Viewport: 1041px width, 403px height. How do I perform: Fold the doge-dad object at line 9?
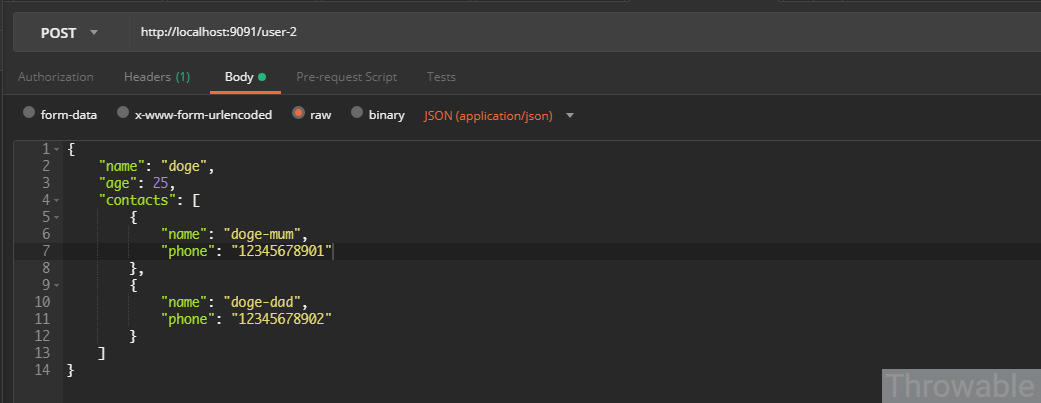(x=57, y=285)
